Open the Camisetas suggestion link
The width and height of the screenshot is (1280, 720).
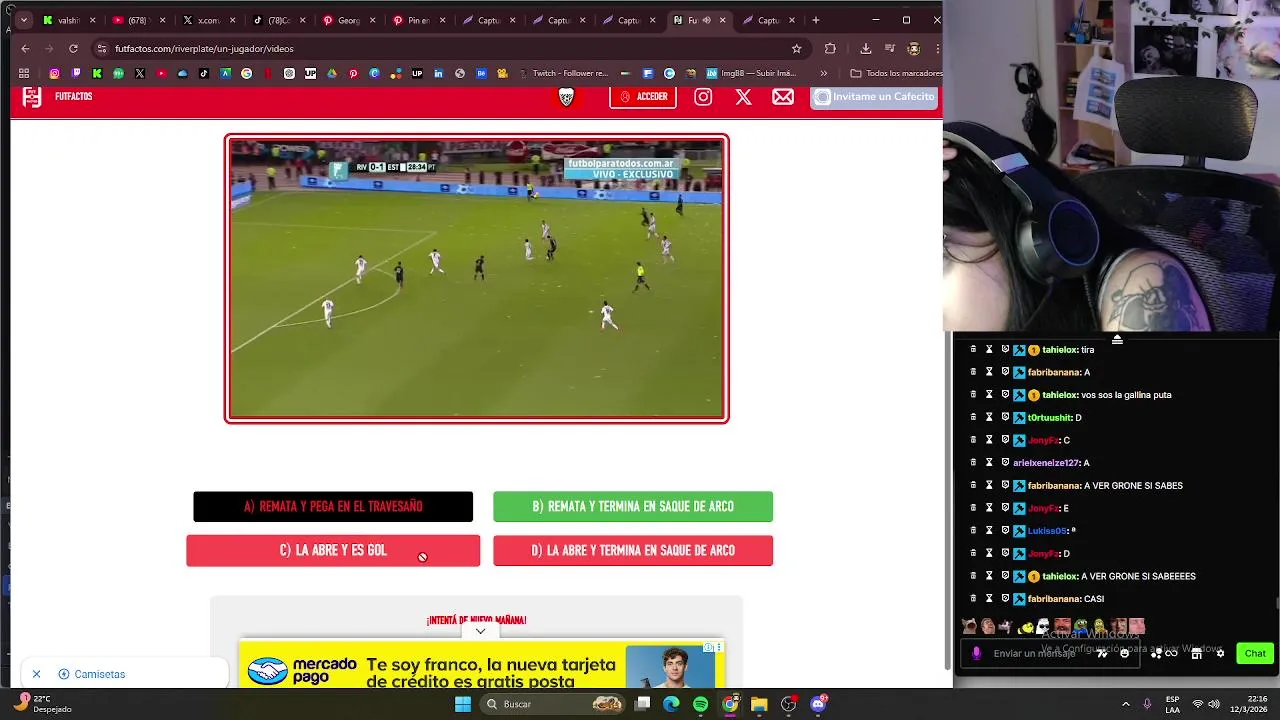point(92,674)
